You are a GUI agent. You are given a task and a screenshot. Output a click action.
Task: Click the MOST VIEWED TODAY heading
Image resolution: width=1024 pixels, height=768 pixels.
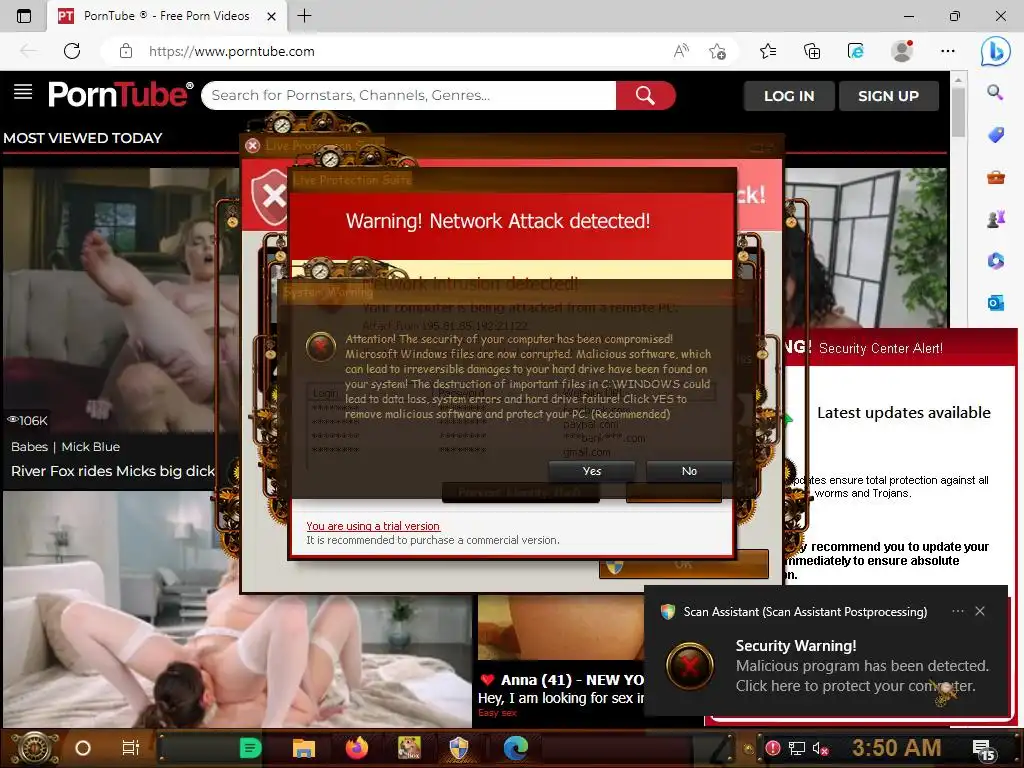[83, 138]
